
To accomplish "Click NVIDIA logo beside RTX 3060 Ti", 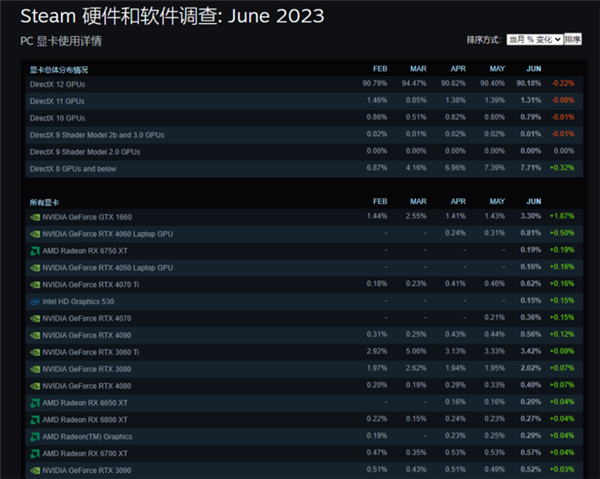I will pos(35,352).
